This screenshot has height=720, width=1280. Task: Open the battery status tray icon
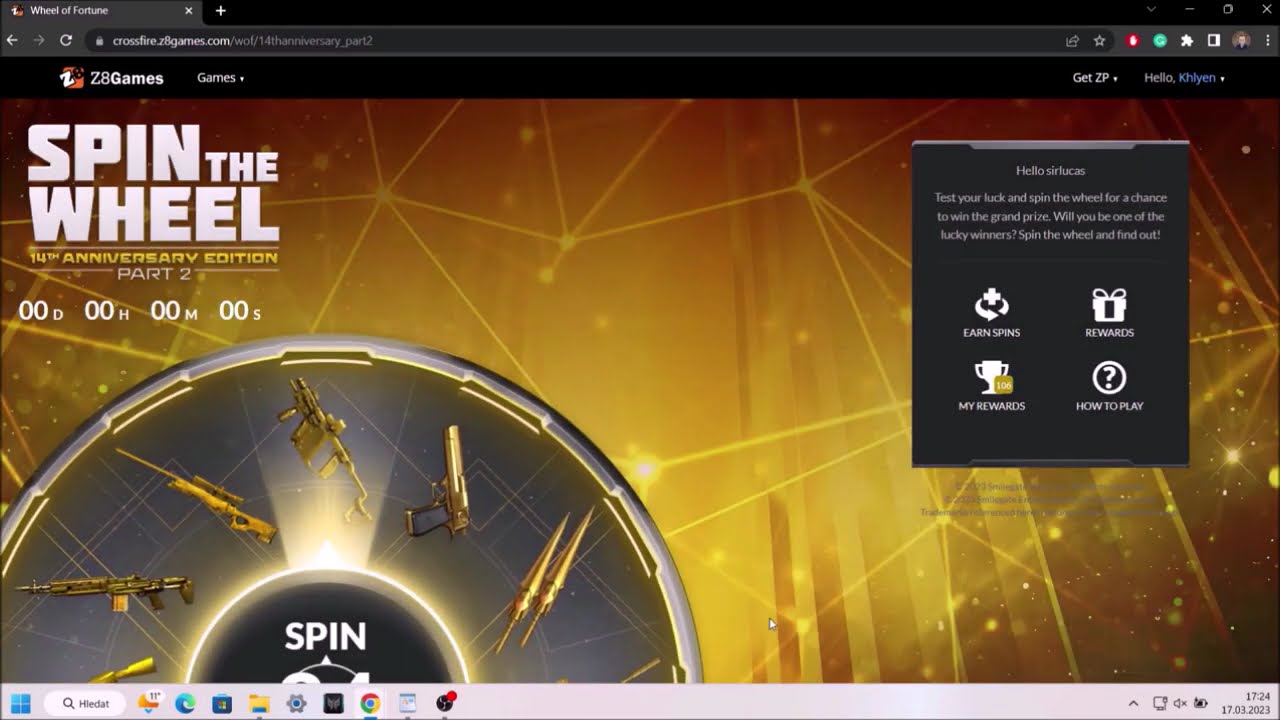[1201, 704]
